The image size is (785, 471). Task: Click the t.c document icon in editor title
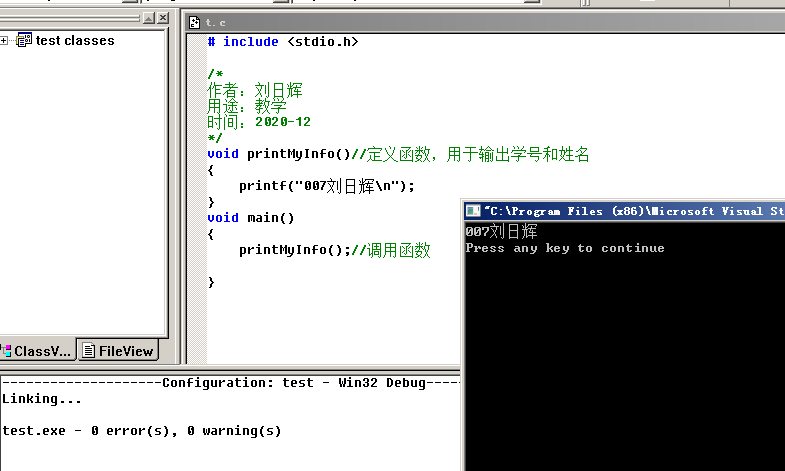(194, 23)
